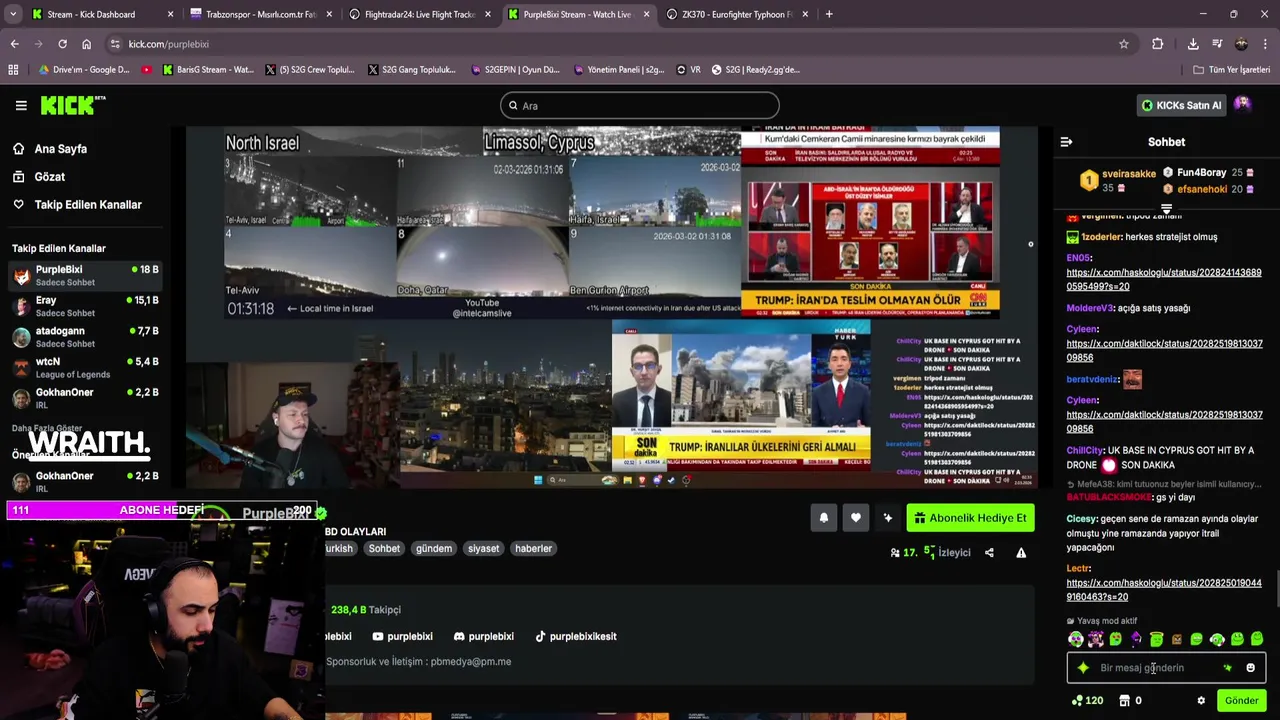Report stream via warning triangle icon

(x=1021, y=552)
